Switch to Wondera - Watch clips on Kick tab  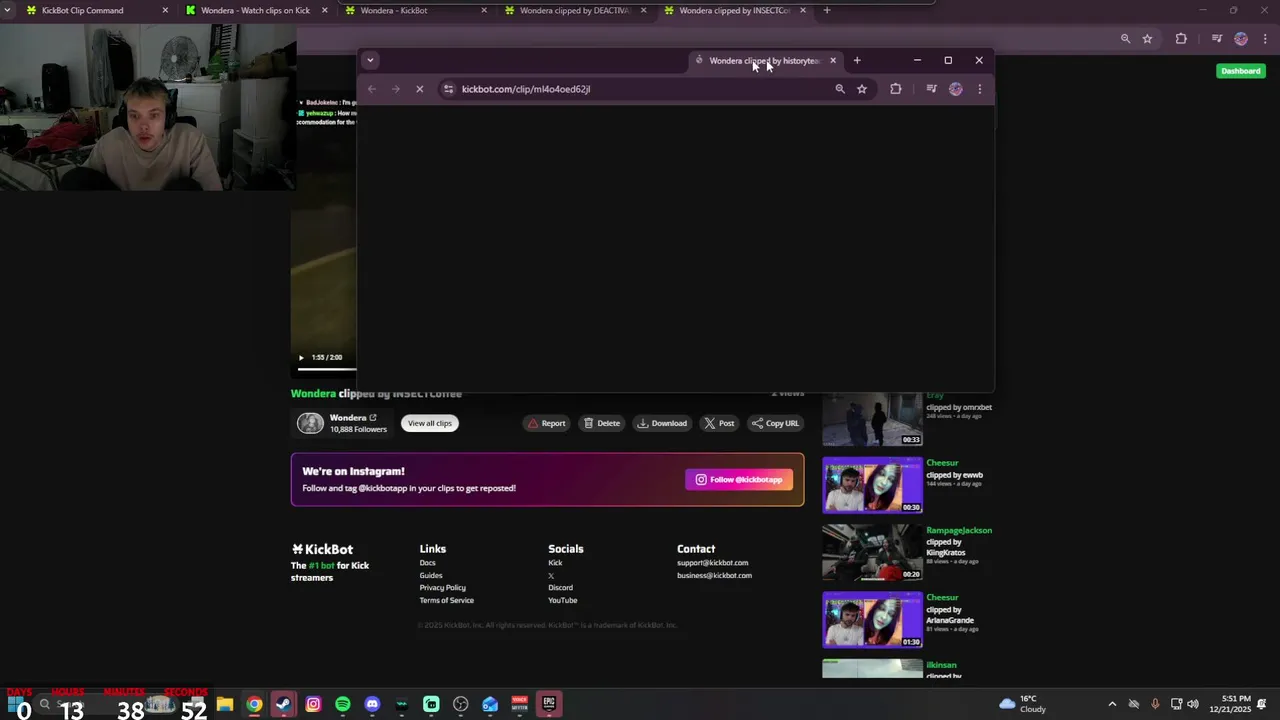[256, 10]
